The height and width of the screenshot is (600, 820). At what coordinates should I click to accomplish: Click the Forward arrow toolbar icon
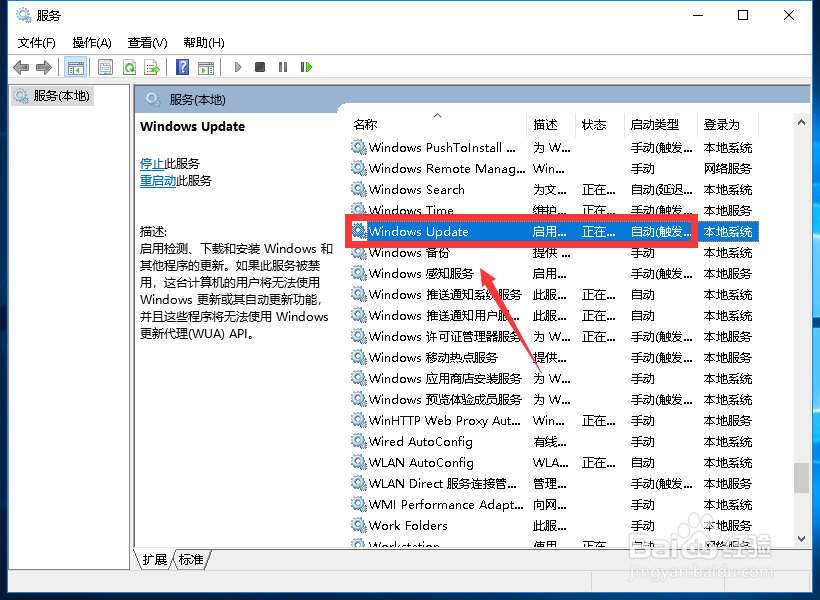[44, 67]
